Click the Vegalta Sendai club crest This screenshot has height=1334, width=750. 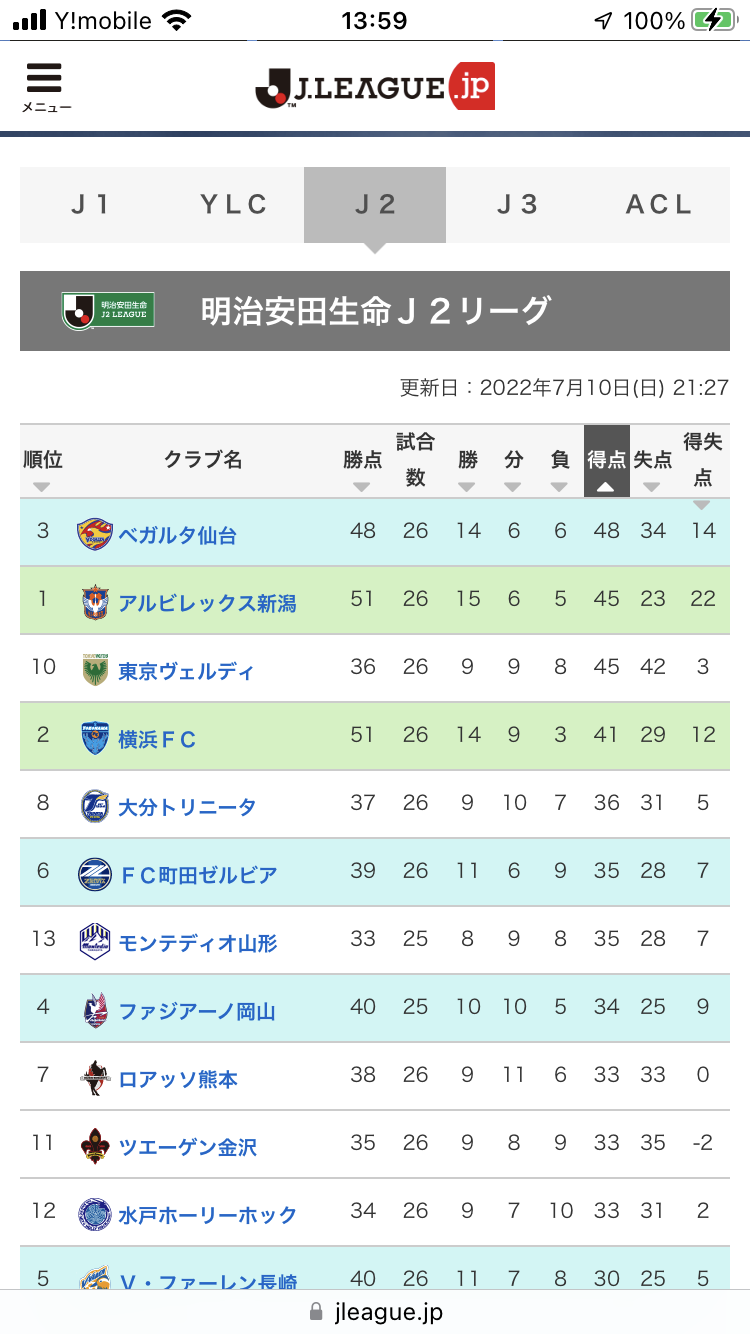94,534
